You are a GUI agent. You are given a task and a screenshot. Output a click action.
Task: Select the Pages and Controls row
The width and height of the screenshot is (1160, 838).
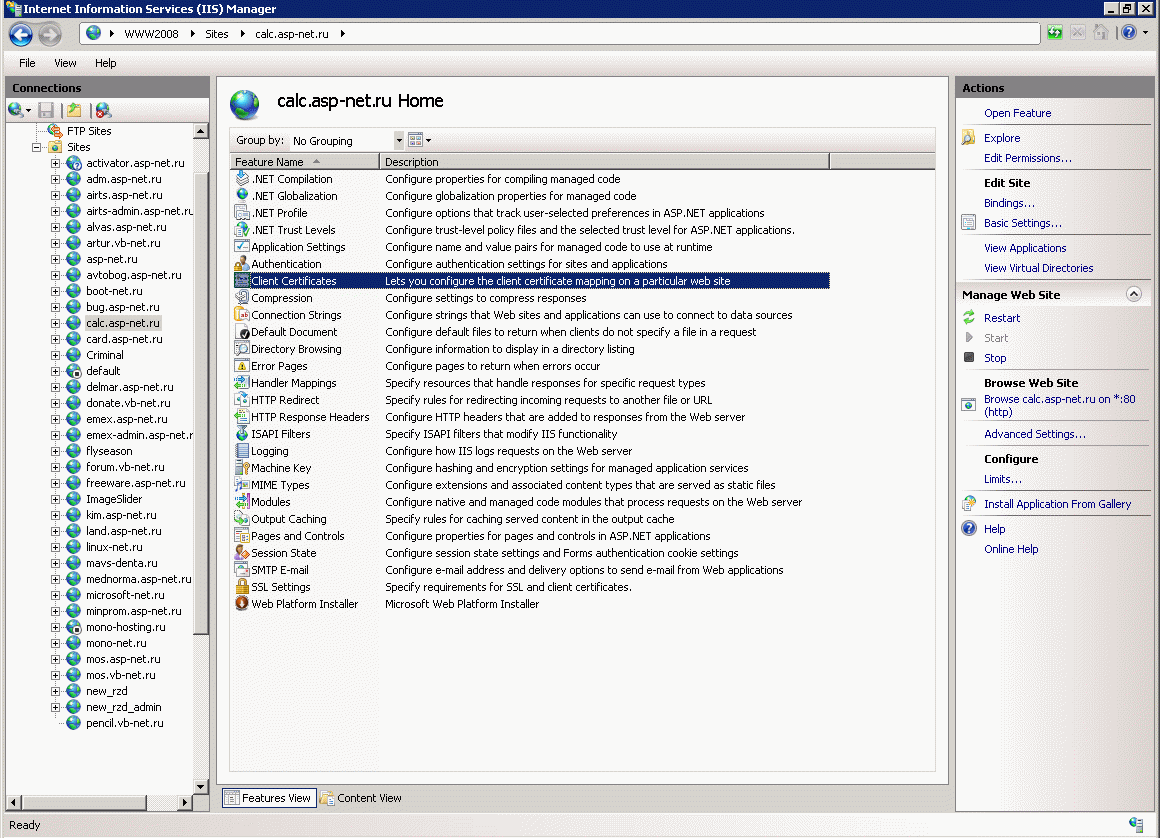532,536
